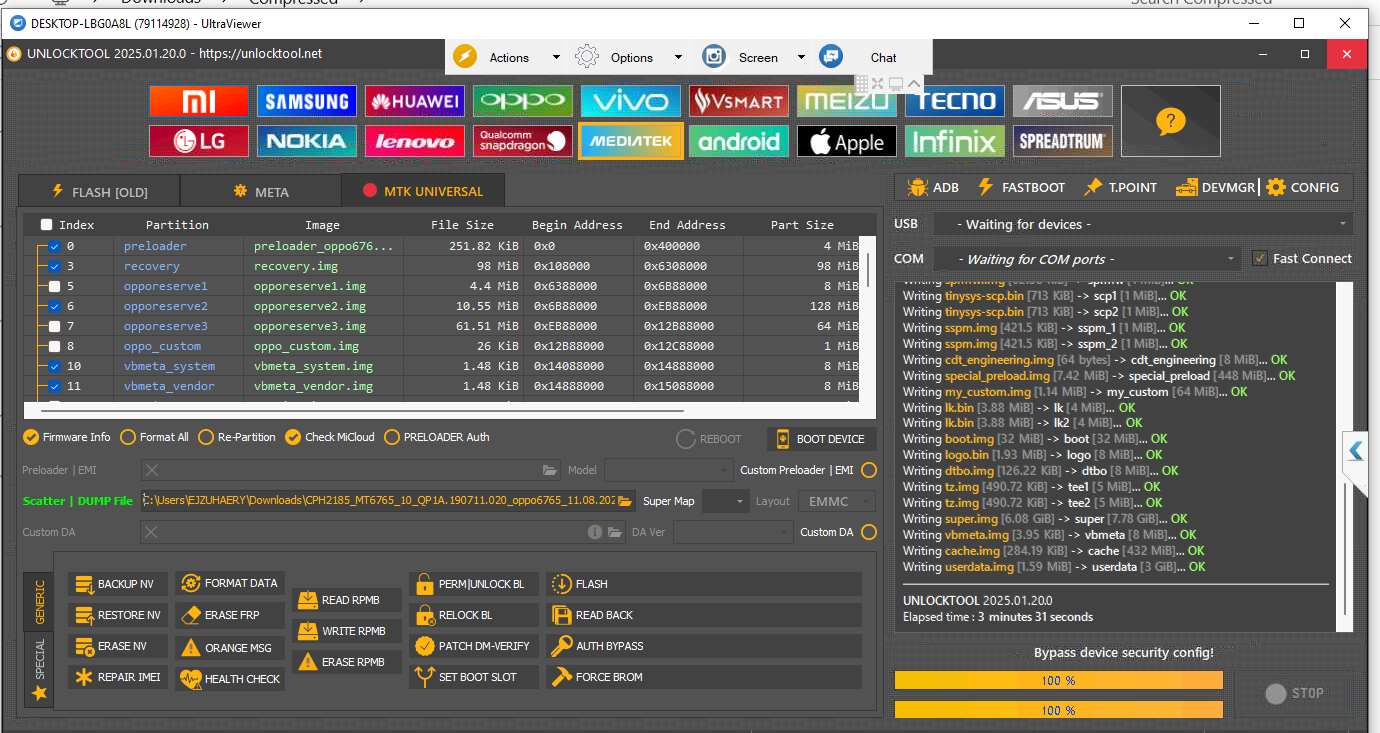Clear the Custom DA field X icon

[151, 532]
